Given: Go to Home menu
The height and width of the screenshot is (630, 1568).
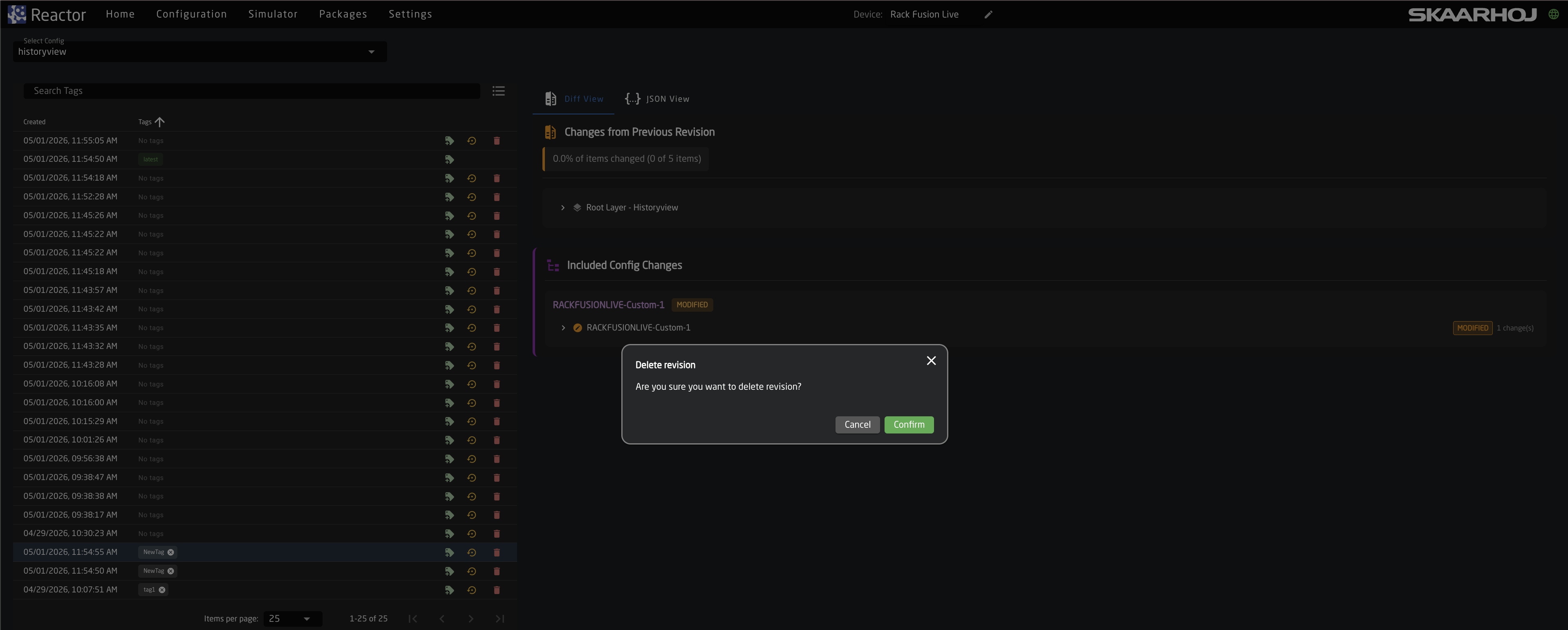Looking at the screenshot, I should (120, 14).
